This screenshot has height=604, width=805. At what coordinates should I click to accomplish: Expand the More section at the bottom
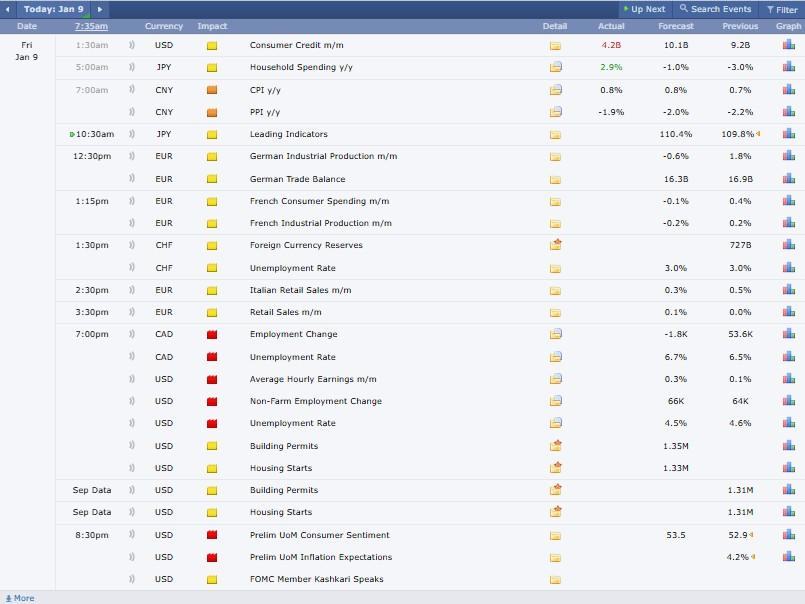point(20,598)
